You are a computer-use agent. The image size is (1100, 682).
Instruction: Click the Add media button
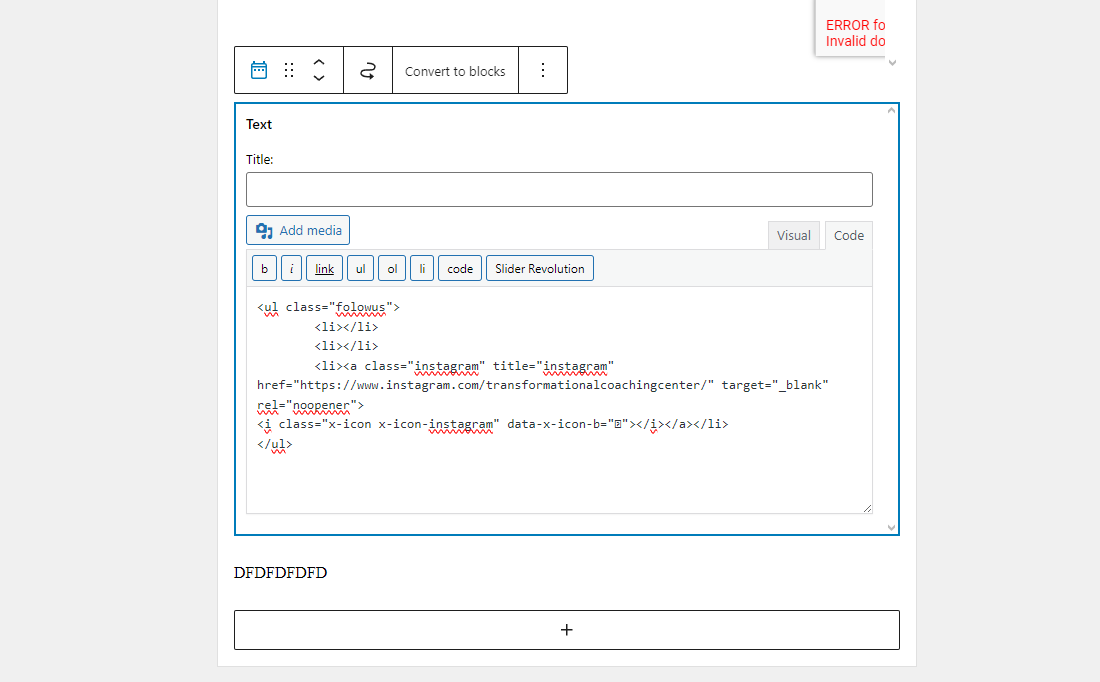click(x=298, y=230)
